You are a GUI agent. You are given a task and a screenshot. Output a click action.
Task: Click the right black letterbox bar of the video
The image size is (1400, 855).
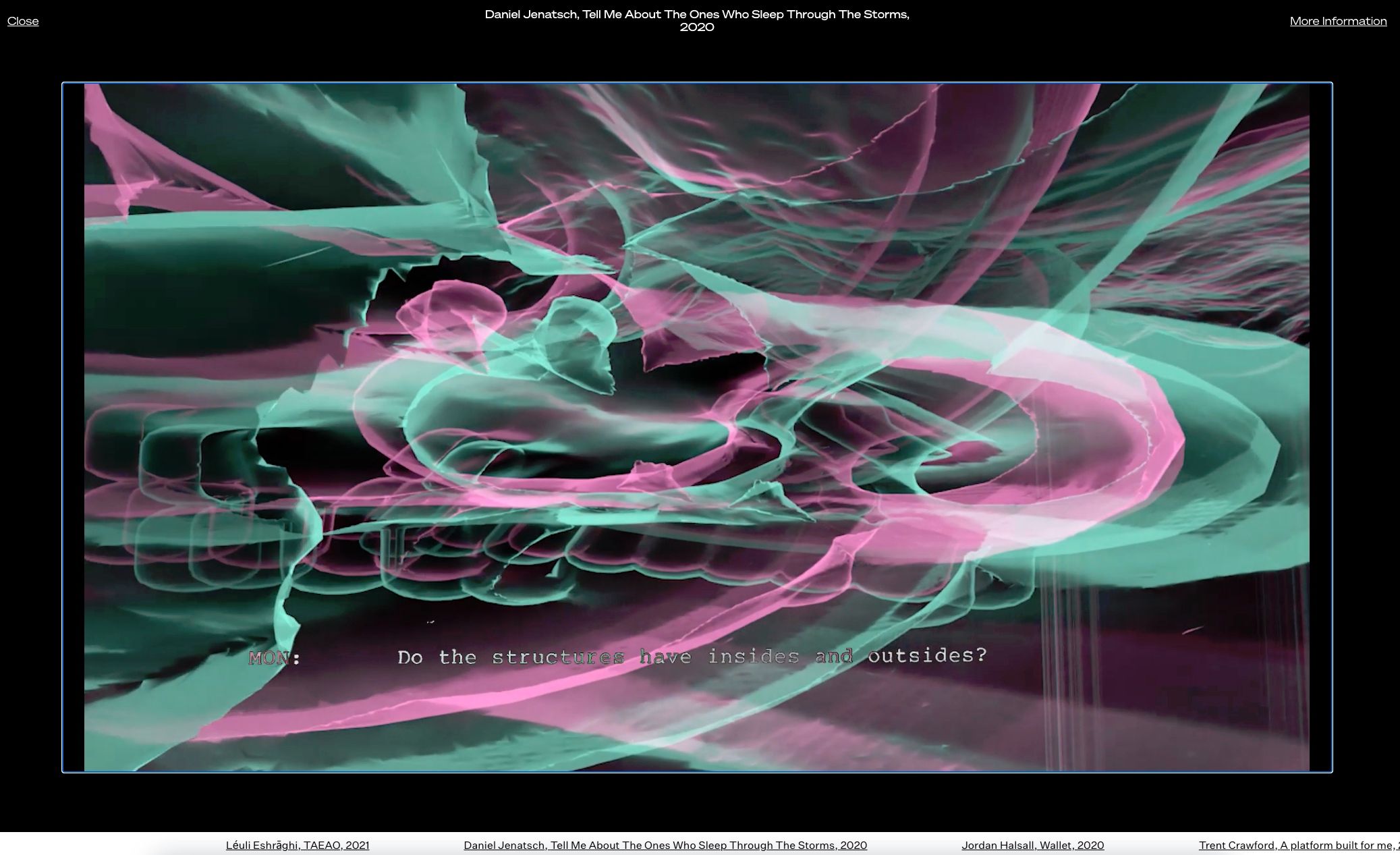pyautogui.click(x=1320, y=427)
